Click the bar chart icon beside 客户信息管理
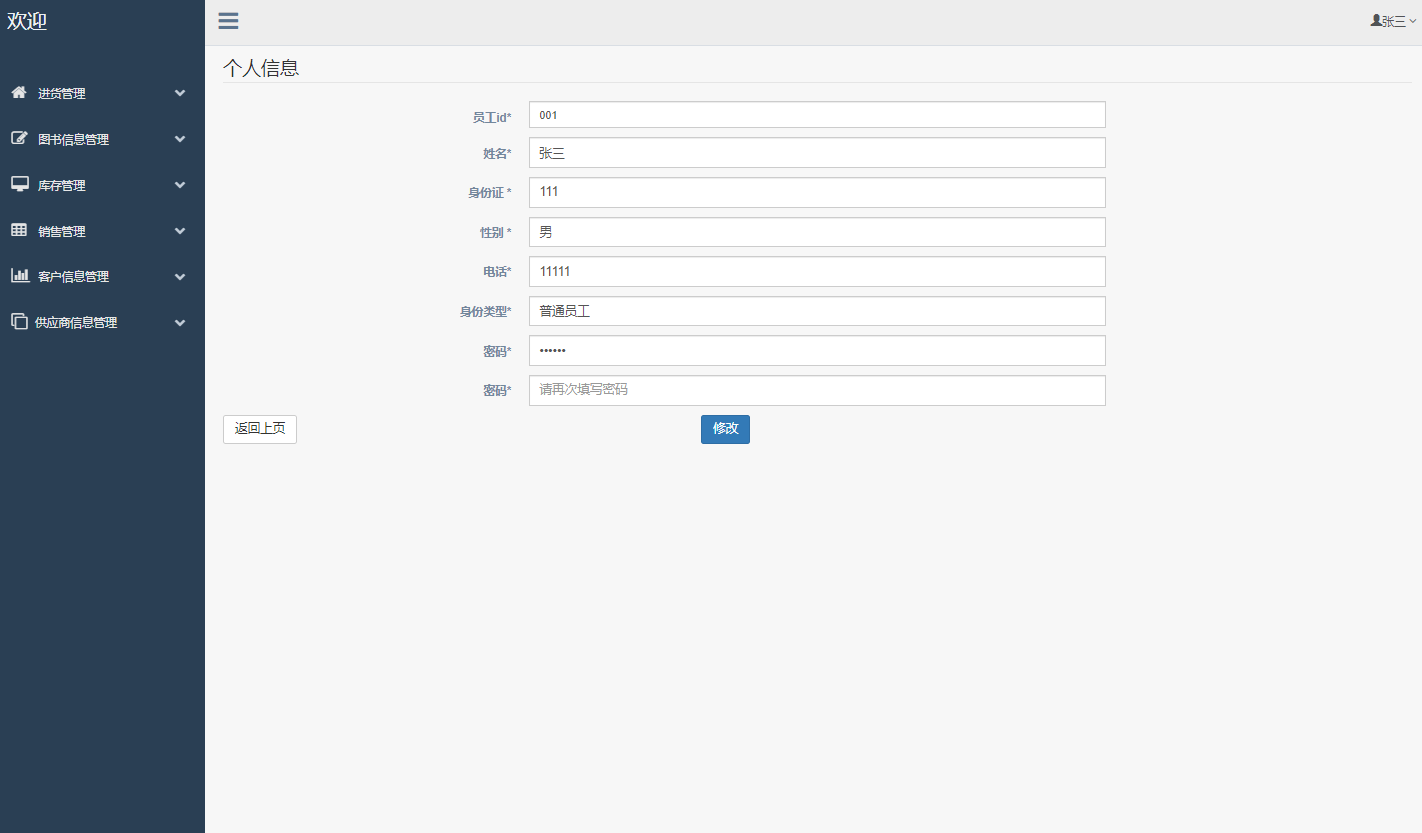1422x833 pixels. [19, 275]
